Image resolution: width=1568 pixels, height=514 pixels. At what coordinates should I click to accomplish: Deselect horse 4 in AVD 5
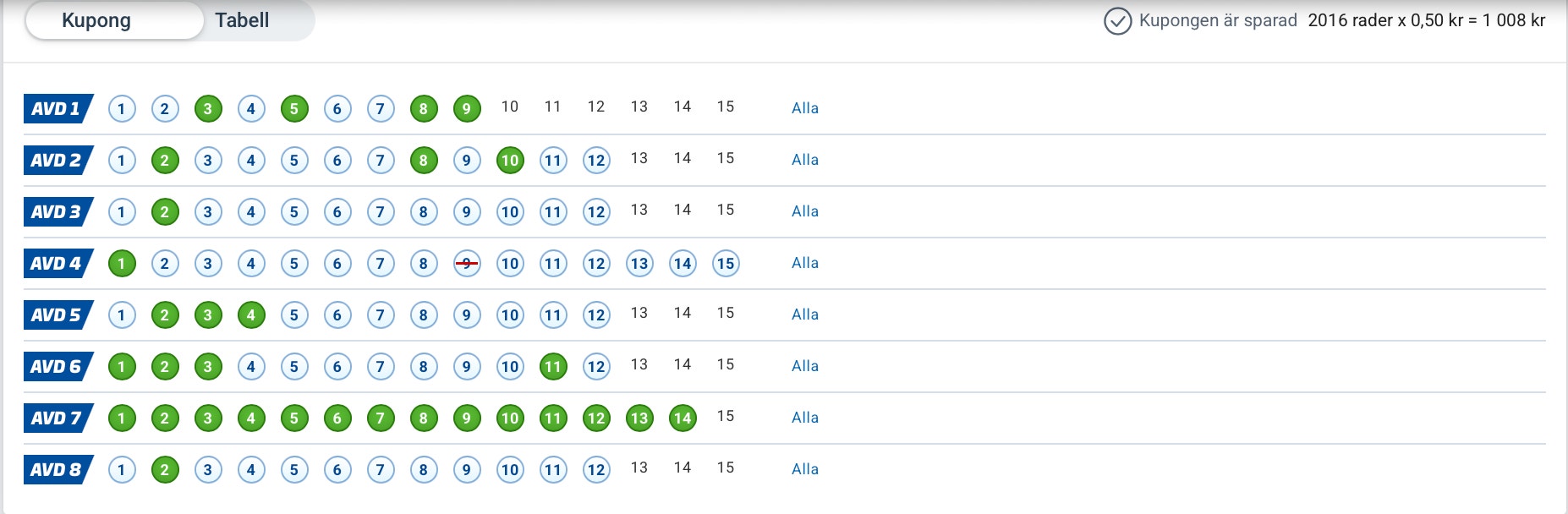tap(251, 315)
